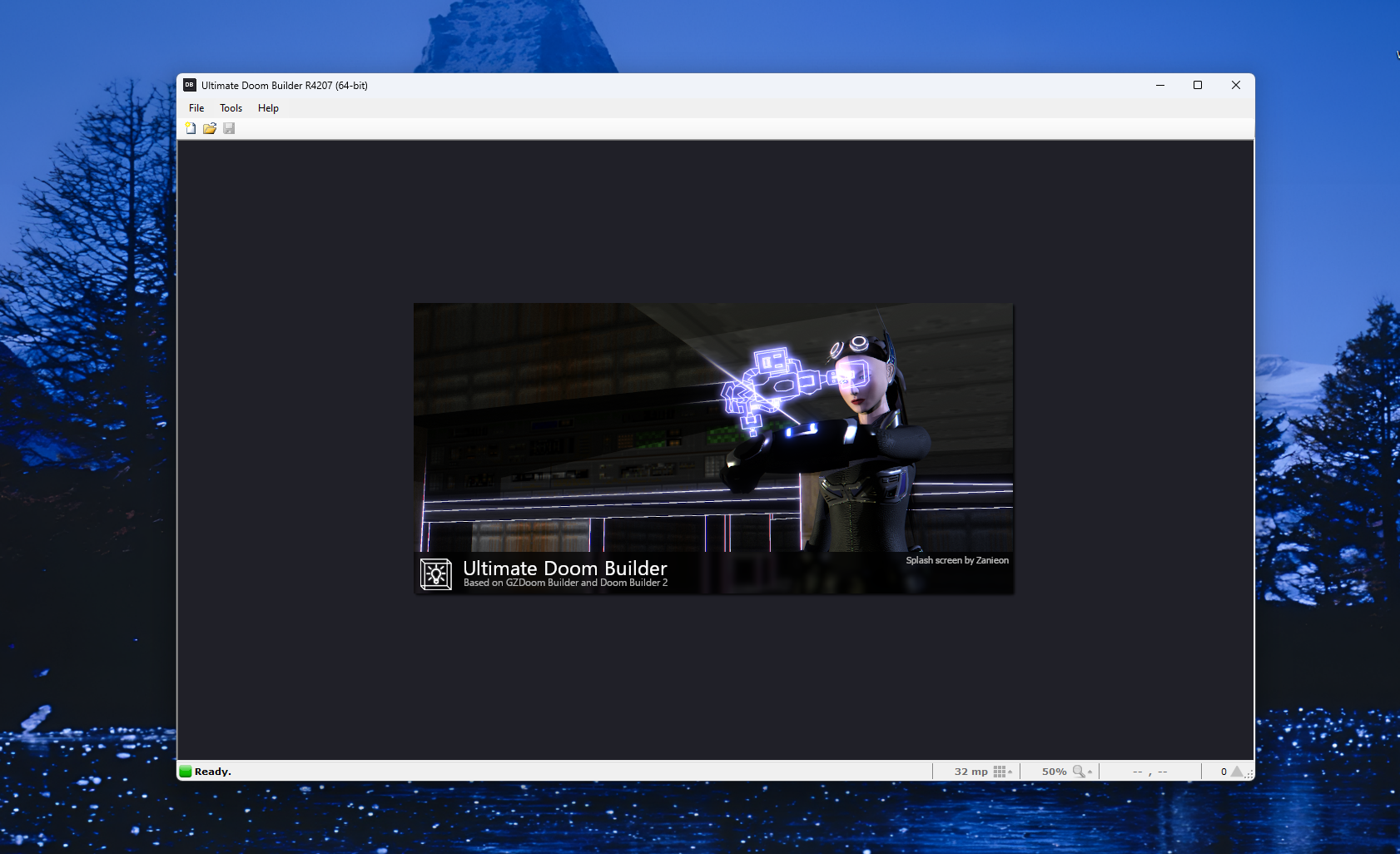Click the Open Map folder icon
Viewport: 1400px width, 854px height.
[x=210, y=128]
